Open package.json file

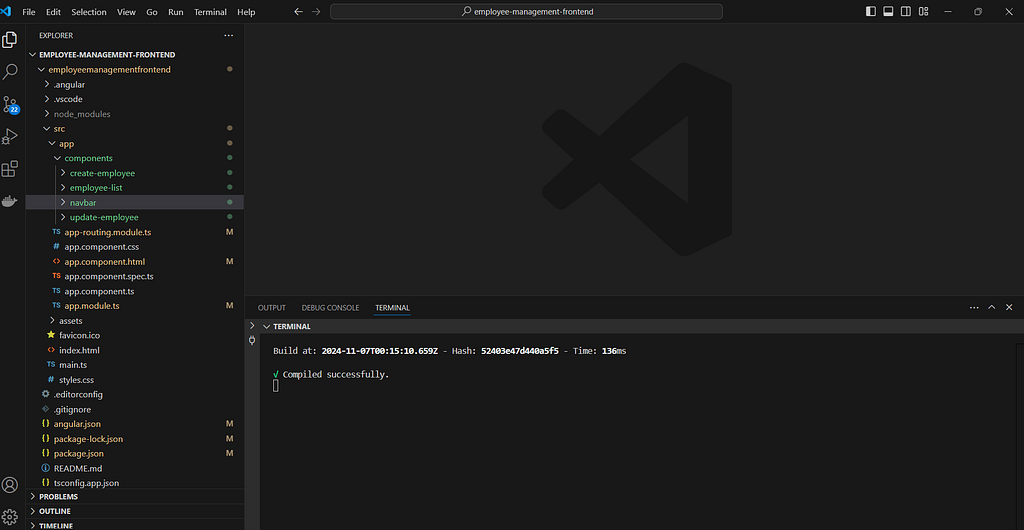(135, 453)
